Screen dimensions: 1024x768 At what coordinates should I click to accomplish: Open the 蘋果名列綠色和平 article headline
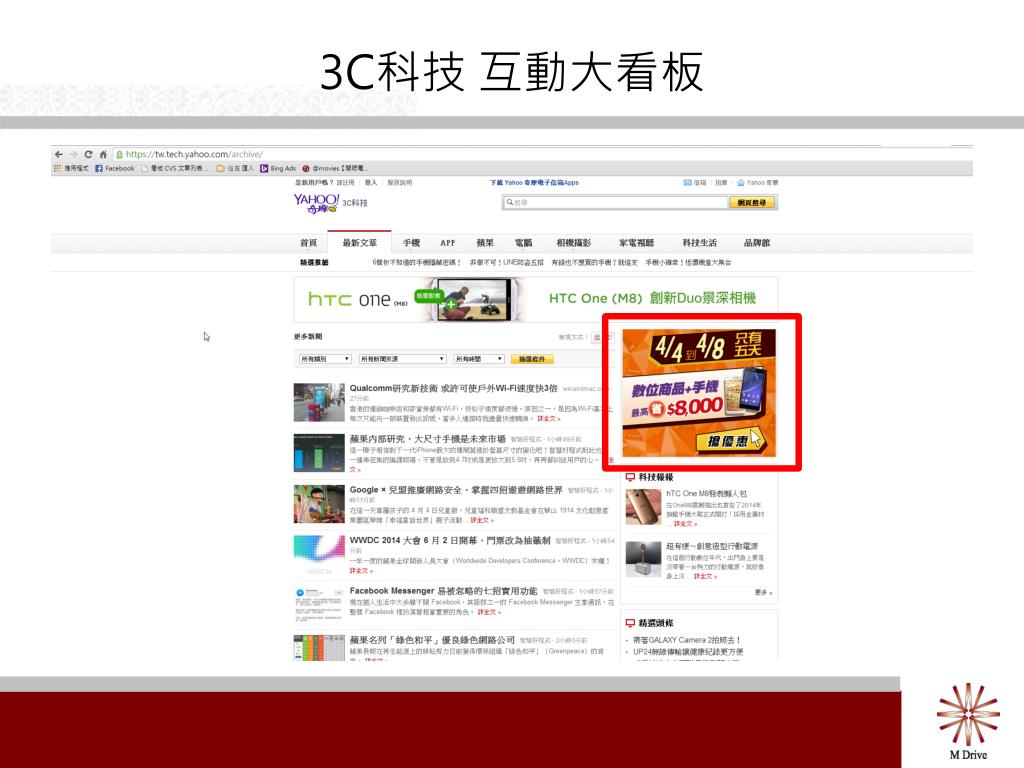(x=432, y=640)
